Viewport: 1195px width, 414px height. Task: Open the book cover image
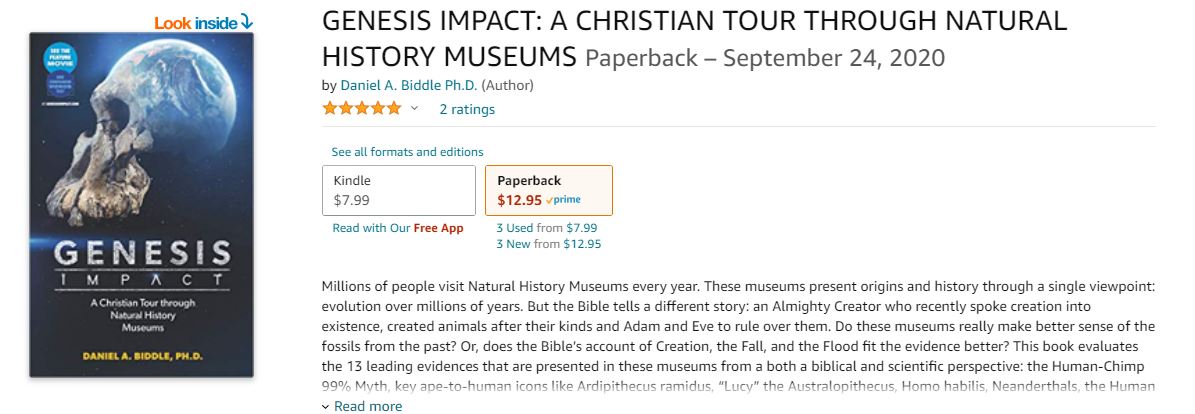point(142,205)
